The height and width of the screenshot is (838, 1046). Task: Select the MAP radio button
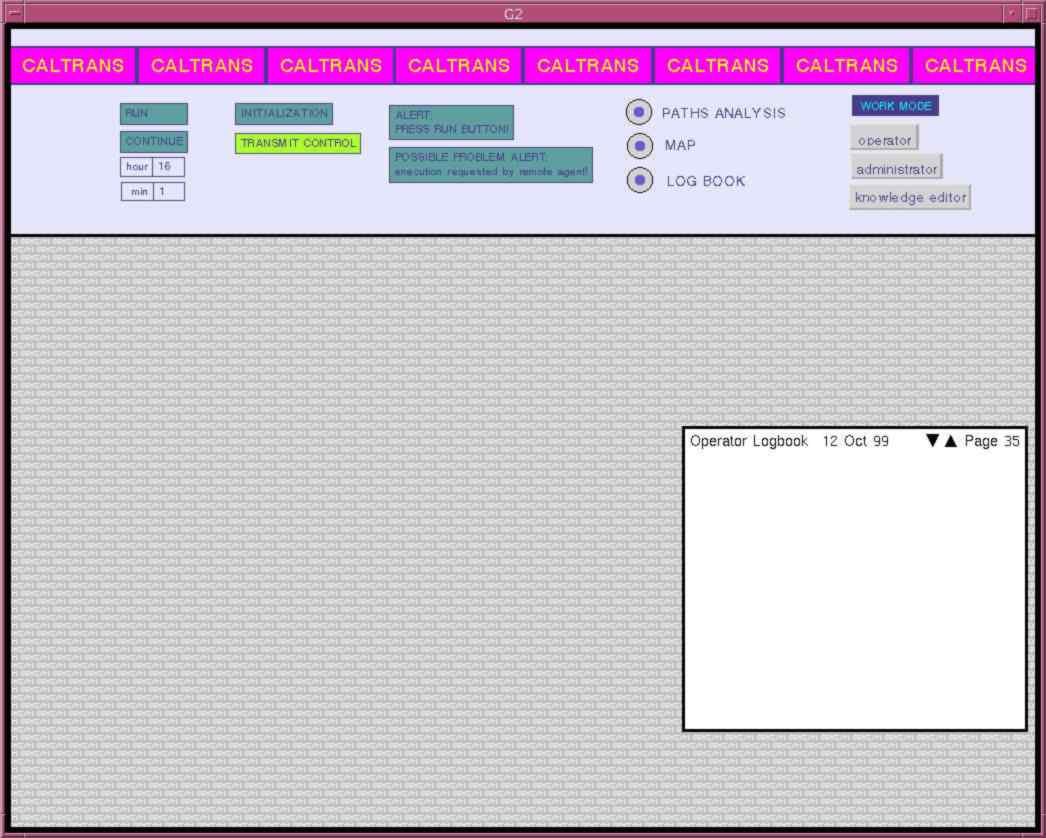click(x=640, y=145)
